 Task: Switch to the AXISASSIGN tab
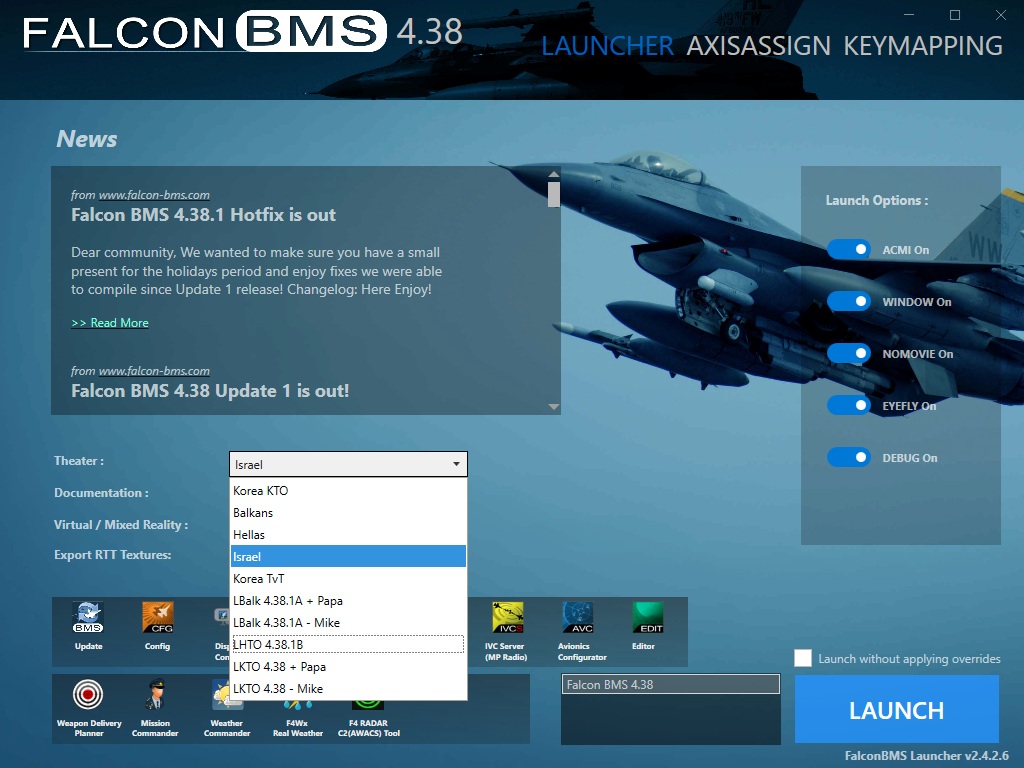click(758, 46)
